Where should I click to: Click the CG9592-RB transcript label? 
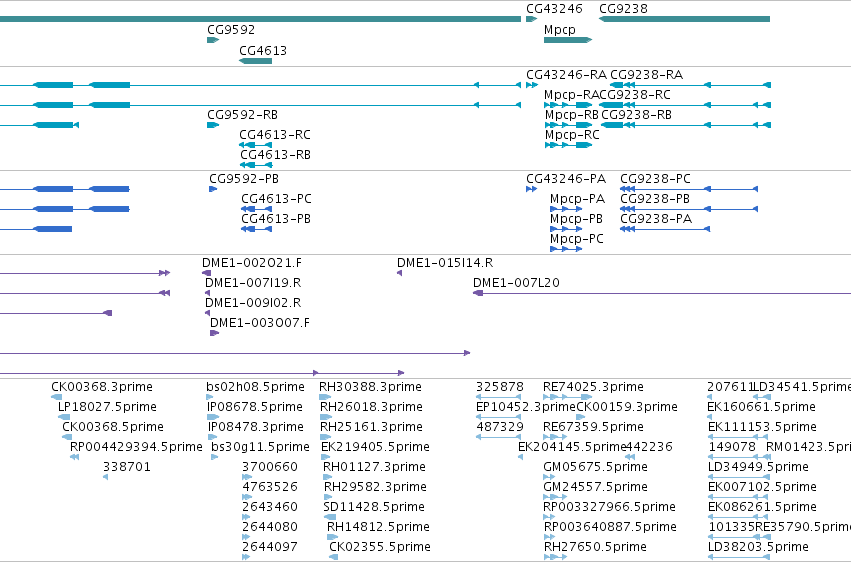pos(243,115)
